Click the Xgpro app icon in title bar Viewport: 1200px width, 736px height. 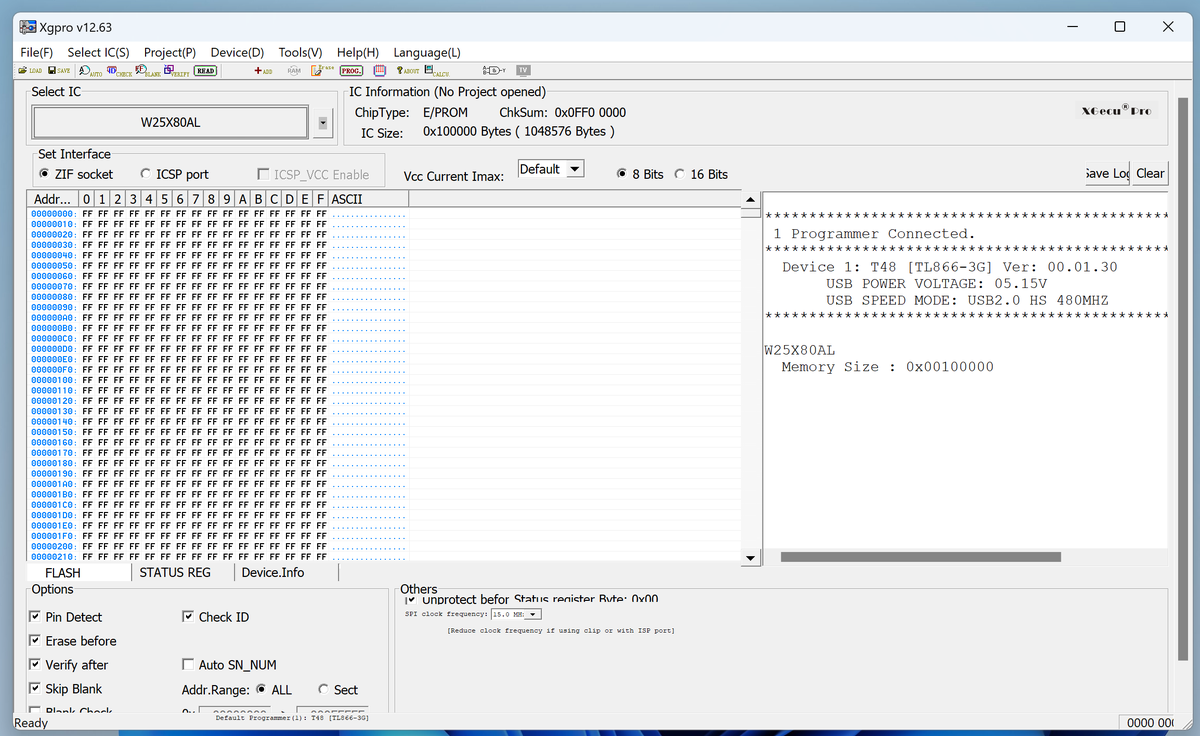click(27, 26)
